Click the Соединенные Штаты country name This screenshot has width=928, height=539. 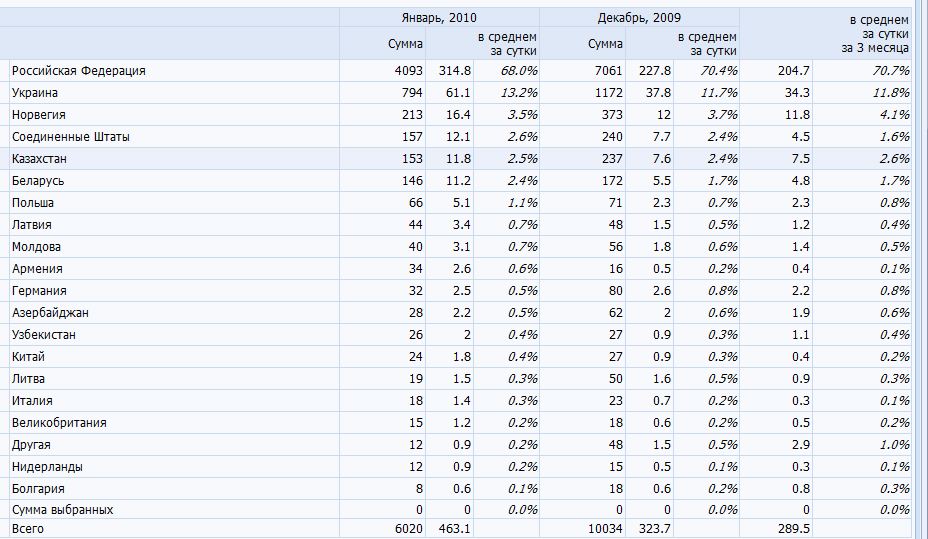click(70, 137)
